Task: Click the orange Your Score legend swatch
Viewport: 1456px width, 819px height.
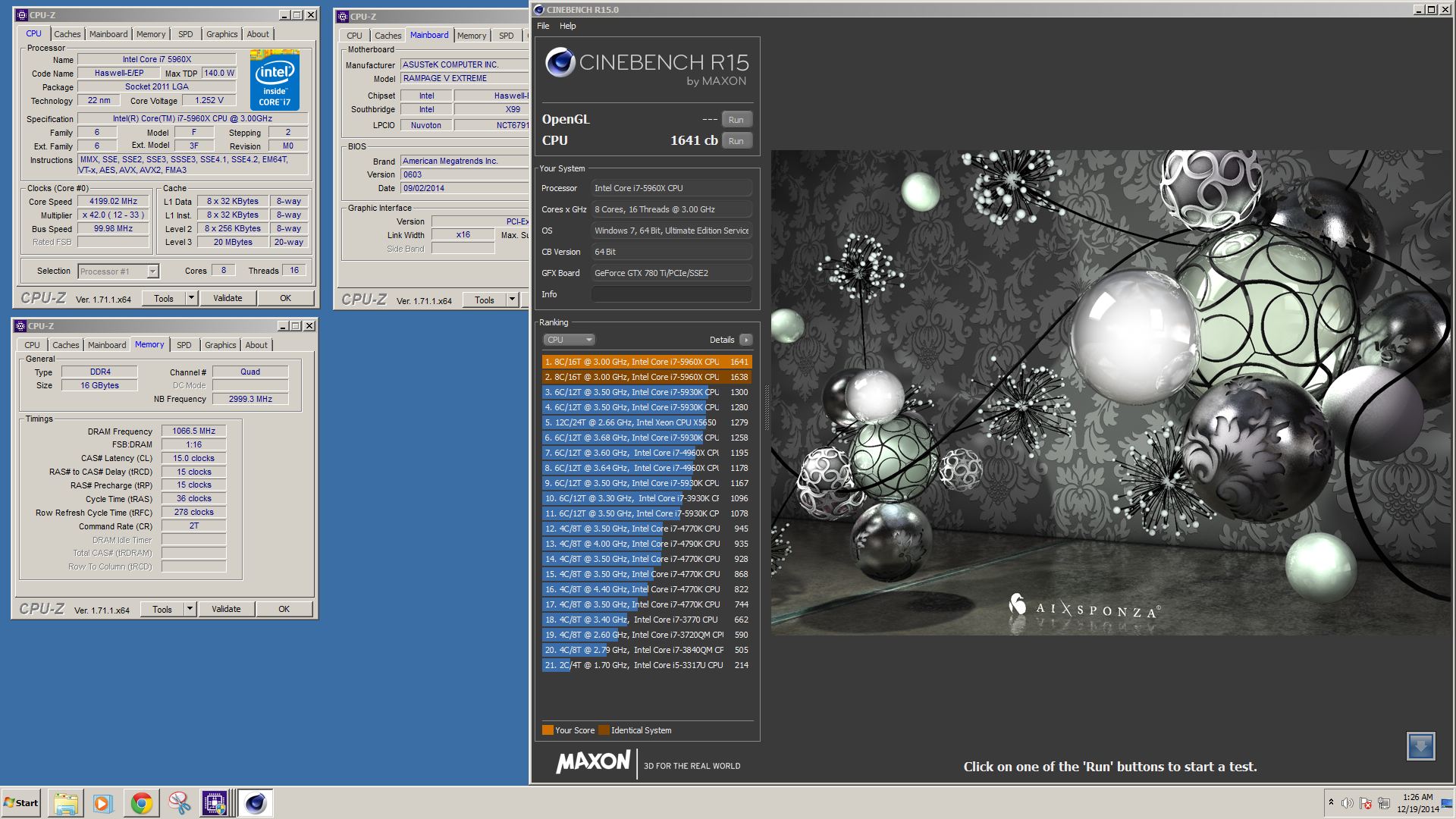Action: point(548,730)
